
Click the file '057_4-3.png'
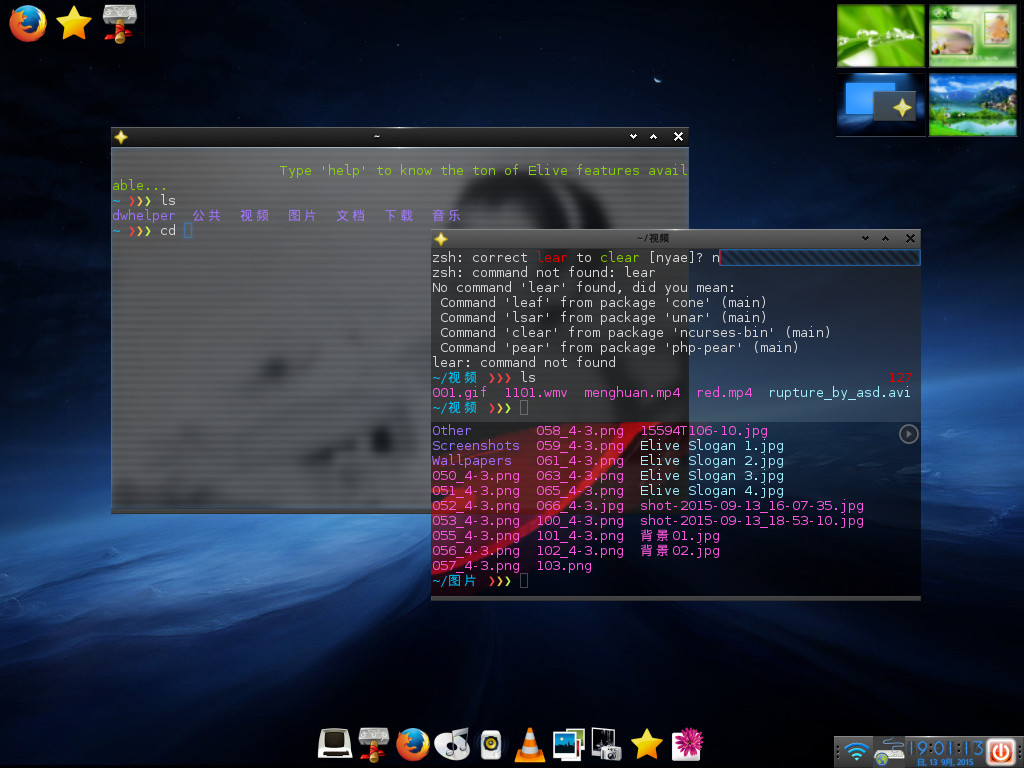(x=476, y=566)
